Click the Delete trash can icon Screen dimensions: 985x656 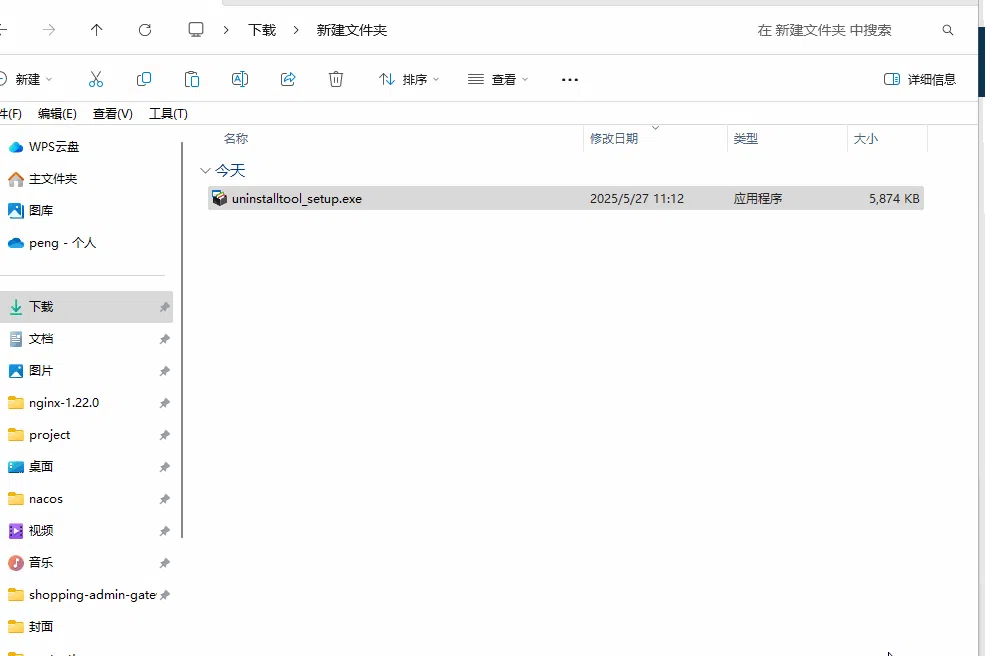click(336, 79)
